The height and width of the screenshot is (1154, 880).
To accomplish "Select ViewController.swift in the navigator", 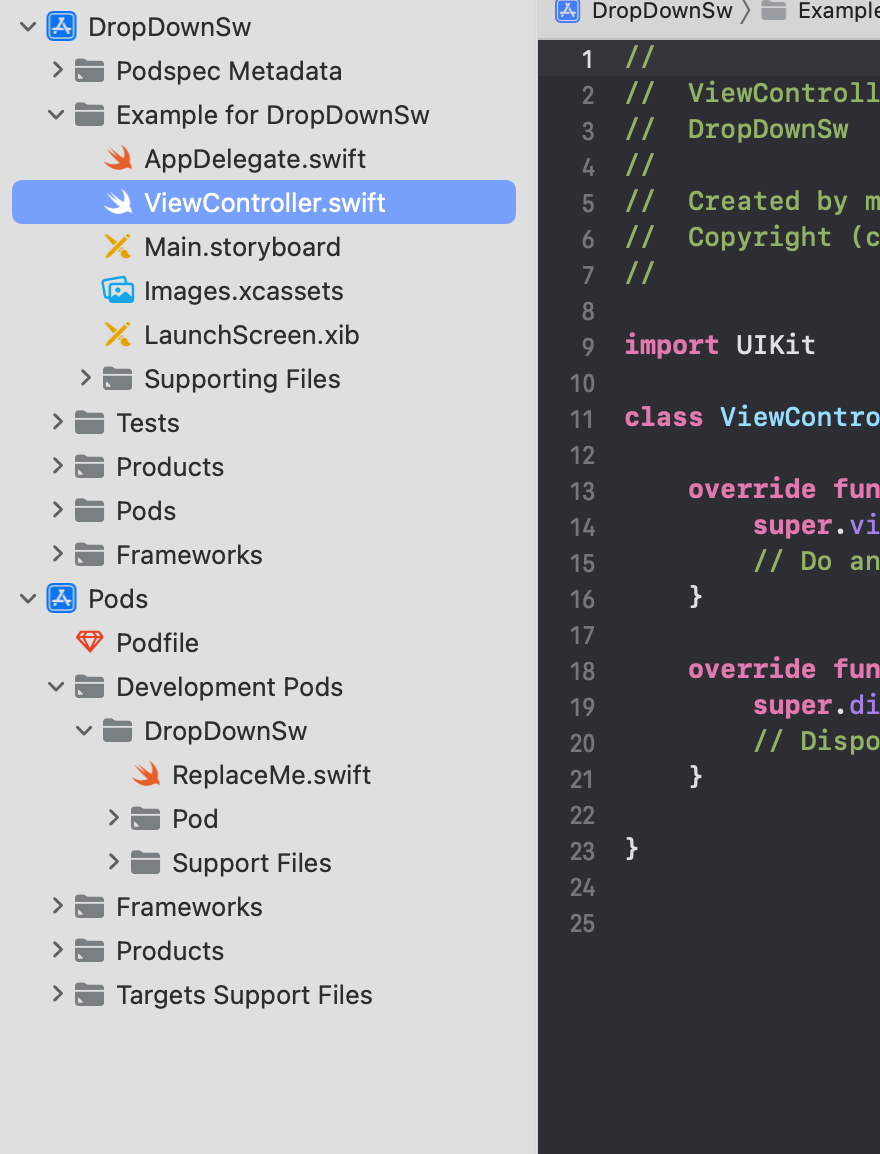I will click(x=263, y=202).
